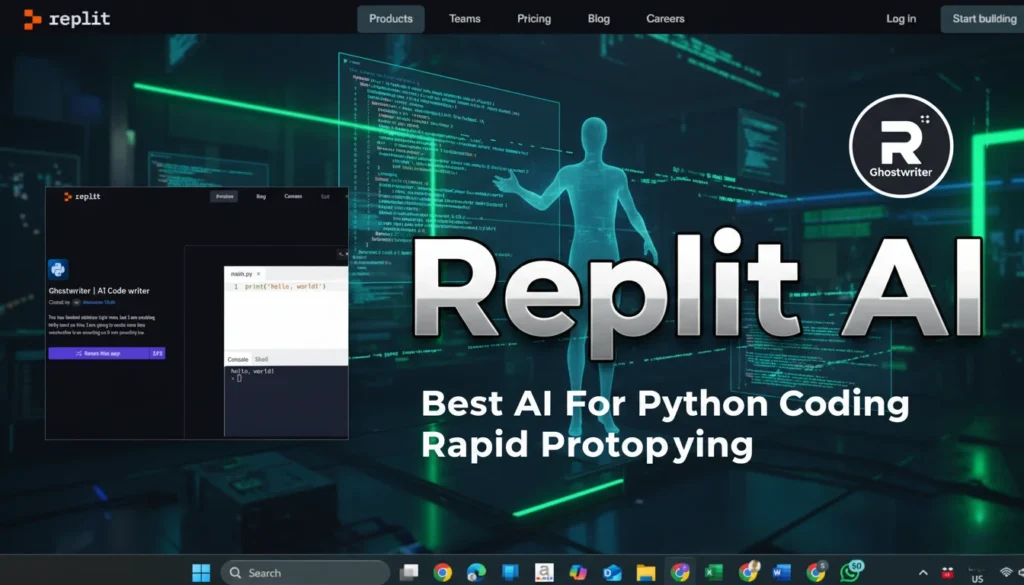
Task: Click the Replit logo in the header
Action: pyautogui.click(x=66, y=18)
